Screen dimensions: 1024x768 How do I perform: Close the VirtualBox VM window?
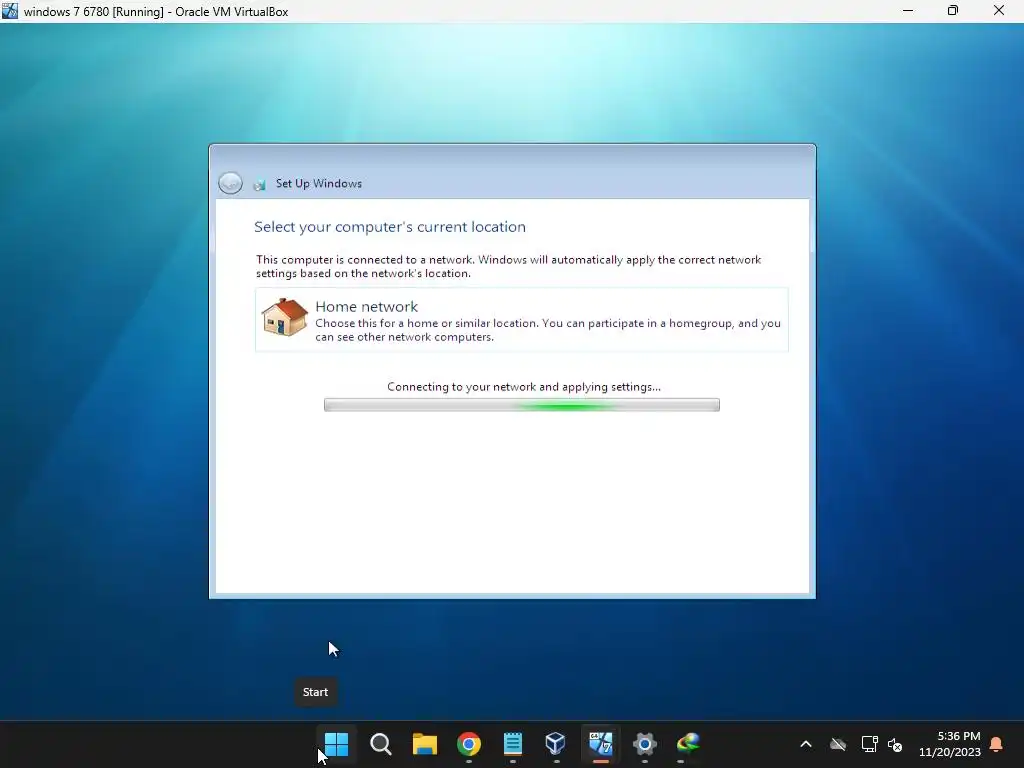click(x=999, y=11)
